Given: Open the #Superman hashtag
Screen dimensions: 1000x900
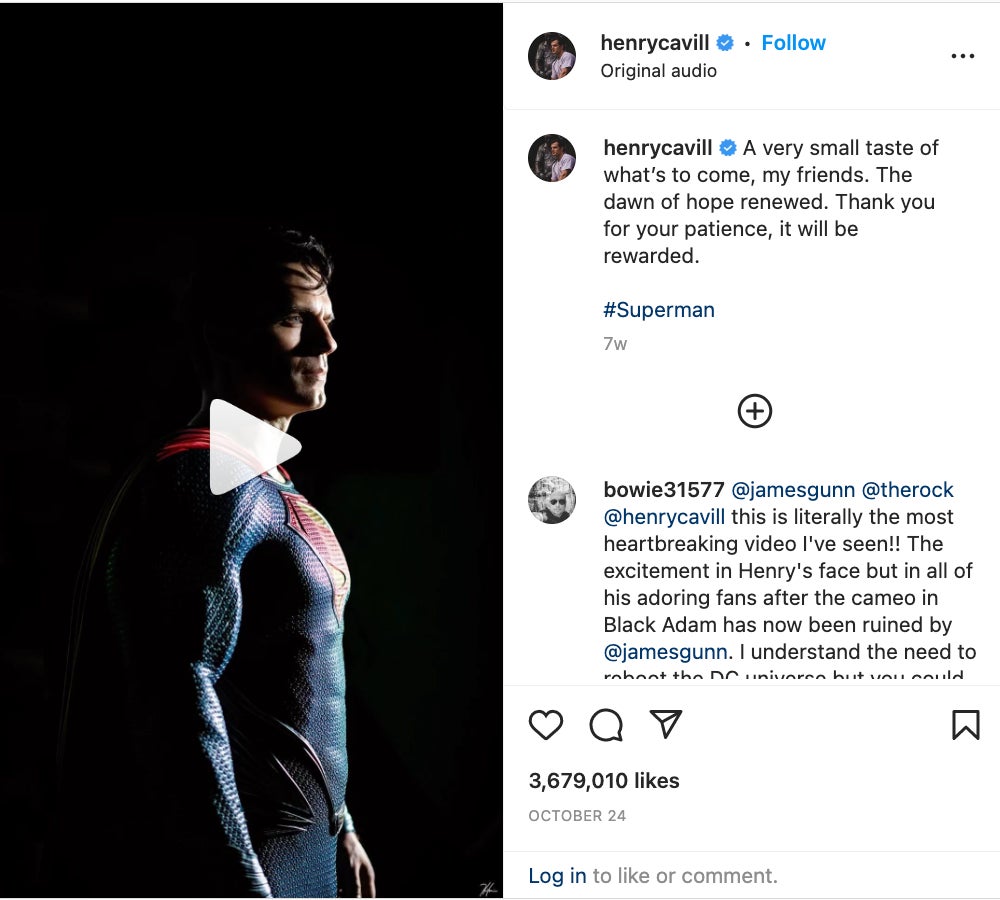Looking at the screenshot, I should pyautogui.click(x=659, y=310).
